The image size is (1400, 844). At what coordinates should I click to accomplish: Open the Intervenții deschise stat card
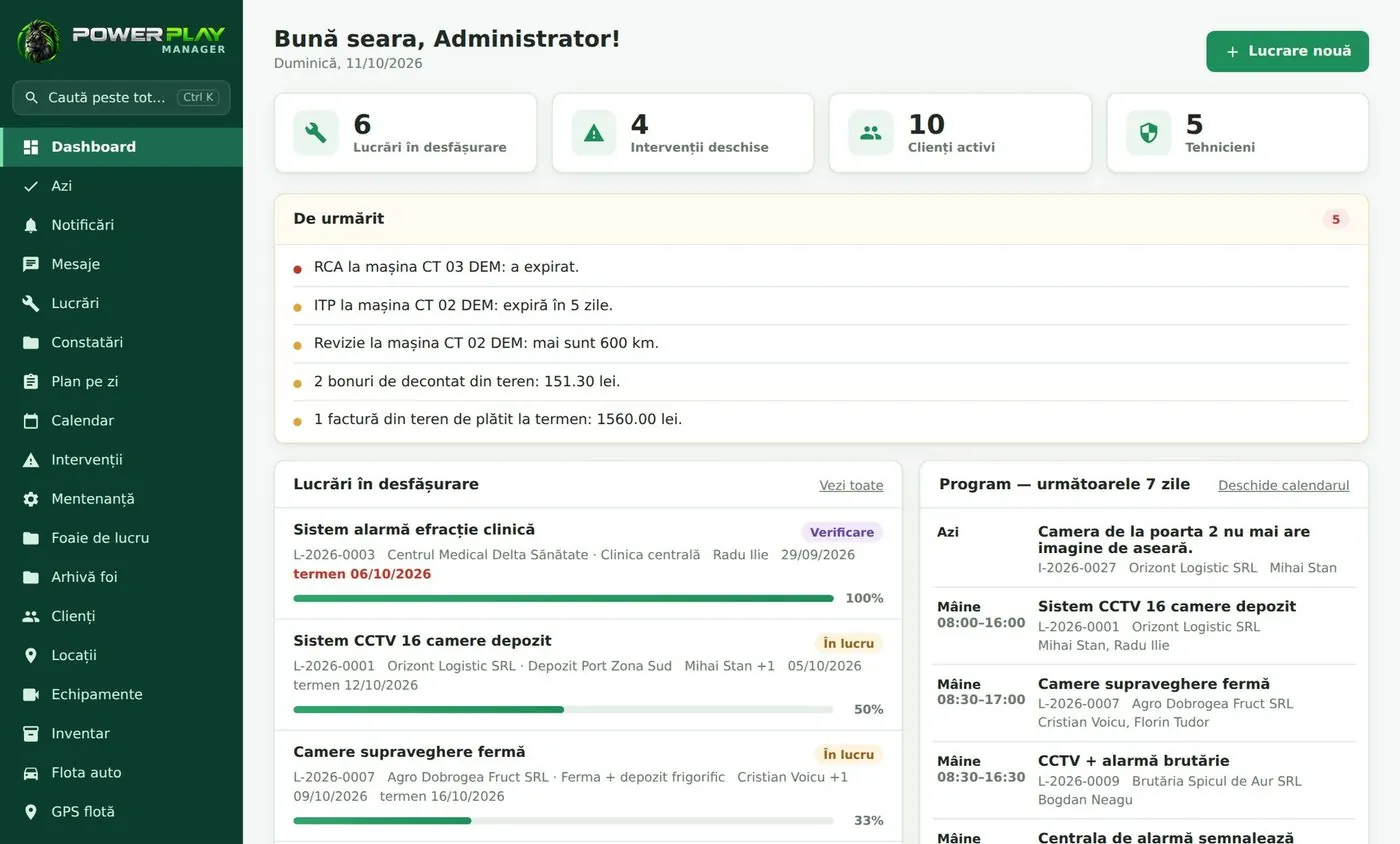coord(683,133)
